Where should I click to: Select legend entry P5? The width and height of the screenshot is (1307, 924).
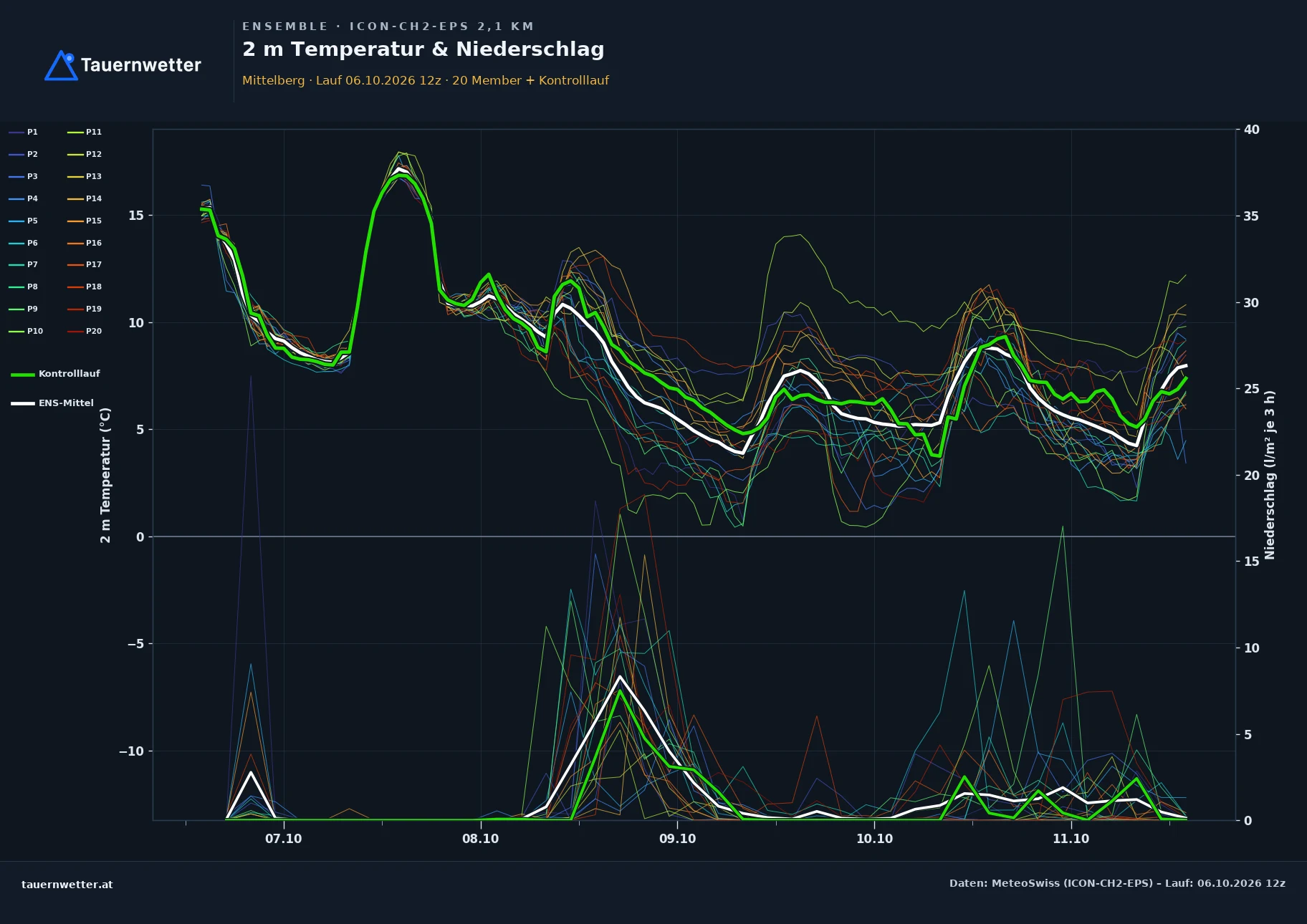(23, 221)
